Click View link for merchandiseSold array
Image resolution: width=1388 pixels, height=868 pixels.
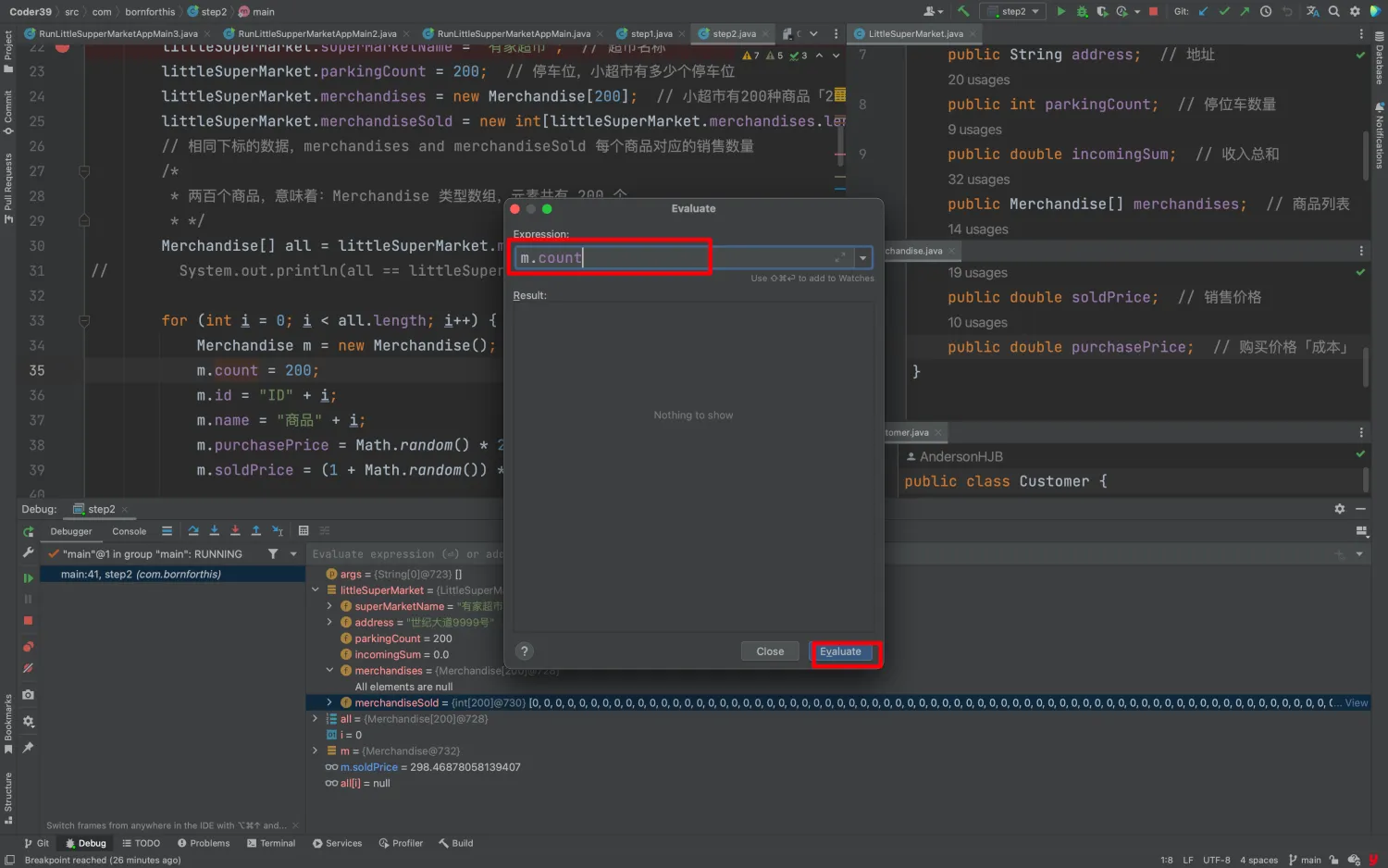coord(1357,702)
